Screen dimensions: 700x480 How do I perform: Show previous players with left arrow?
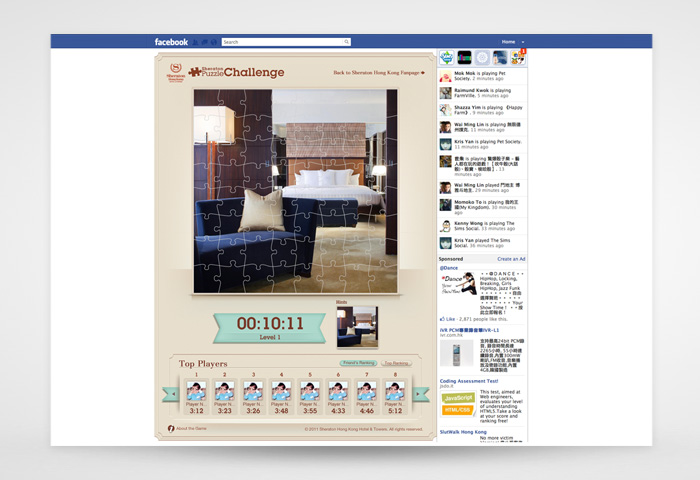[x=171, y=394]
